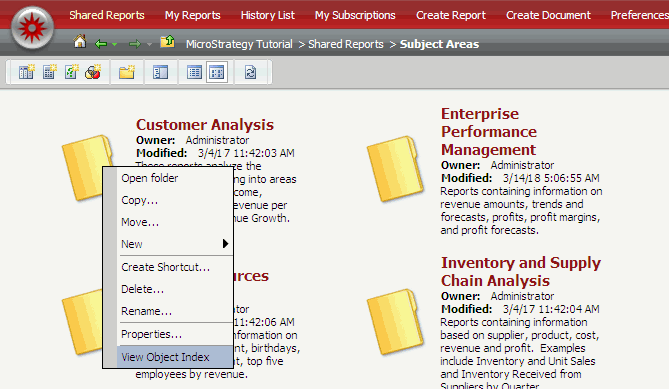Viewport: 669px width, 389px height.
Task: Choose Copy... from context menu
Action: coord(175,200)
